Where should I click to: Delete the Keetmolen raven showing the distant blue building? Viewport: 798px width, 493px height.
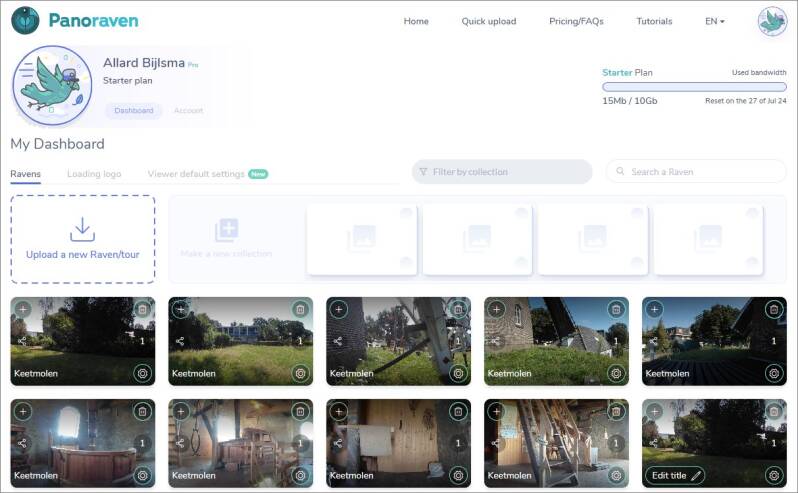click(300, 309)
